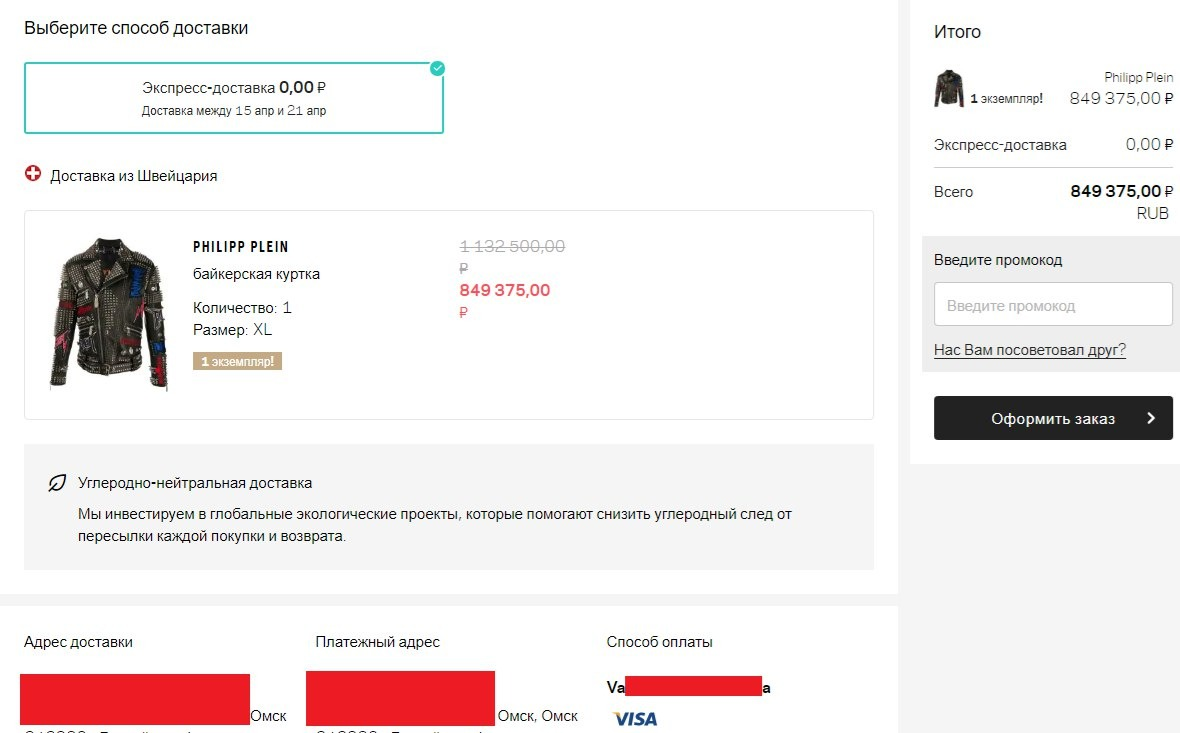The width and height of the screenshot is (1180, 733).
Task: Click the small jacket thumbnail in summary
Action: pyautogui.click(x=948, y=88)
